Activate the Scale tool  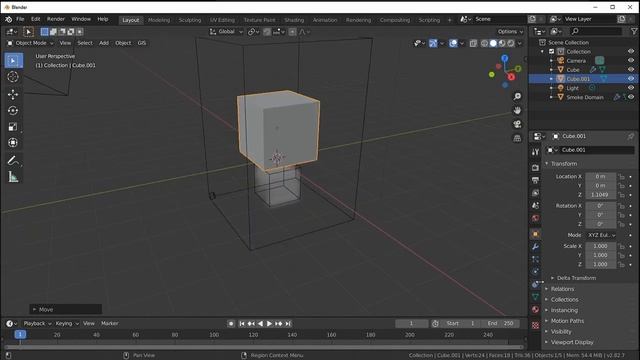pyautogui.click(x=13, y=127)
